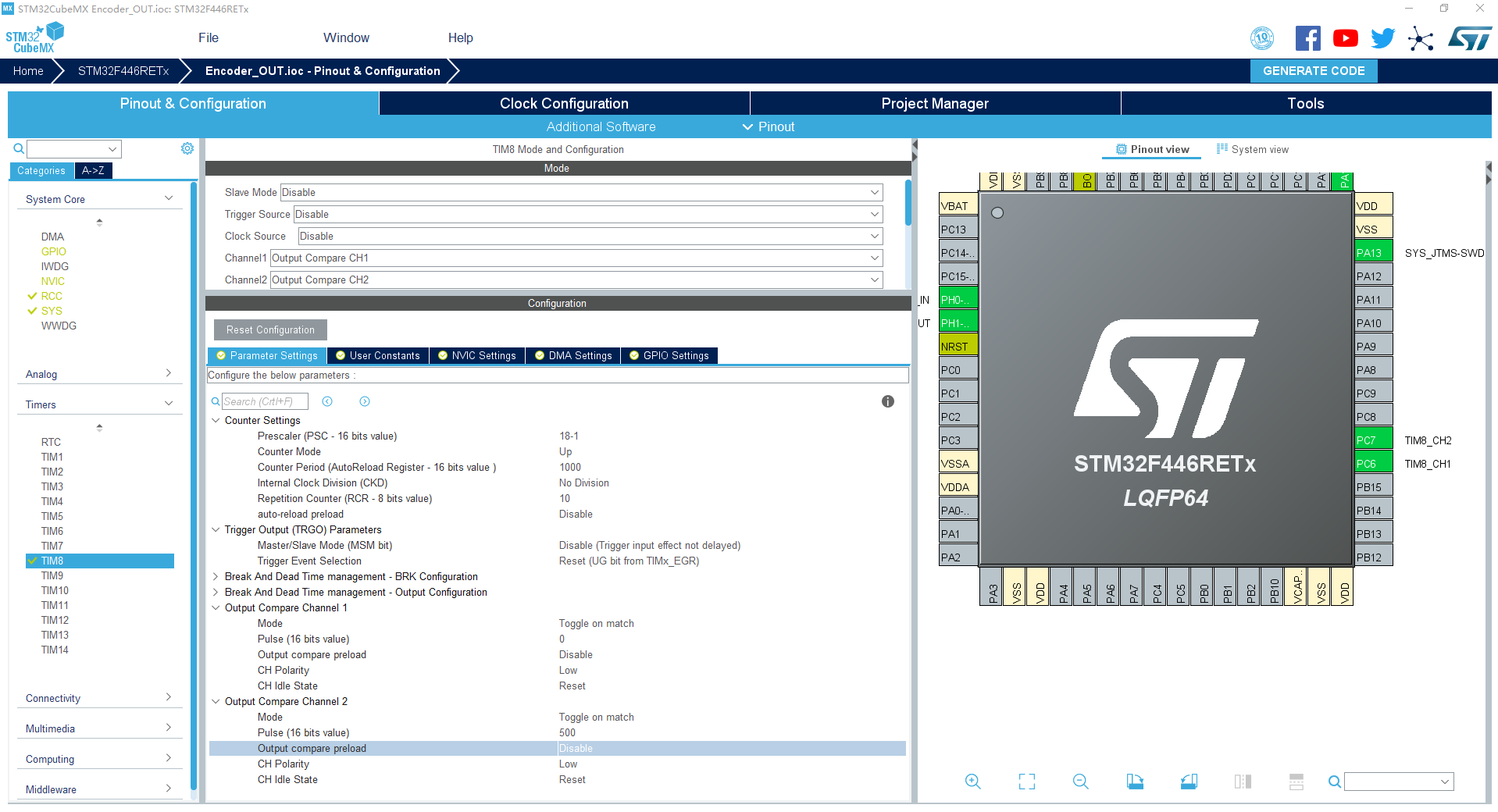Image resolution: width=1498 pixels, height=812 pixels.
Task: Open the GPIO Settings tab
Action: click(x=669, y=355)
